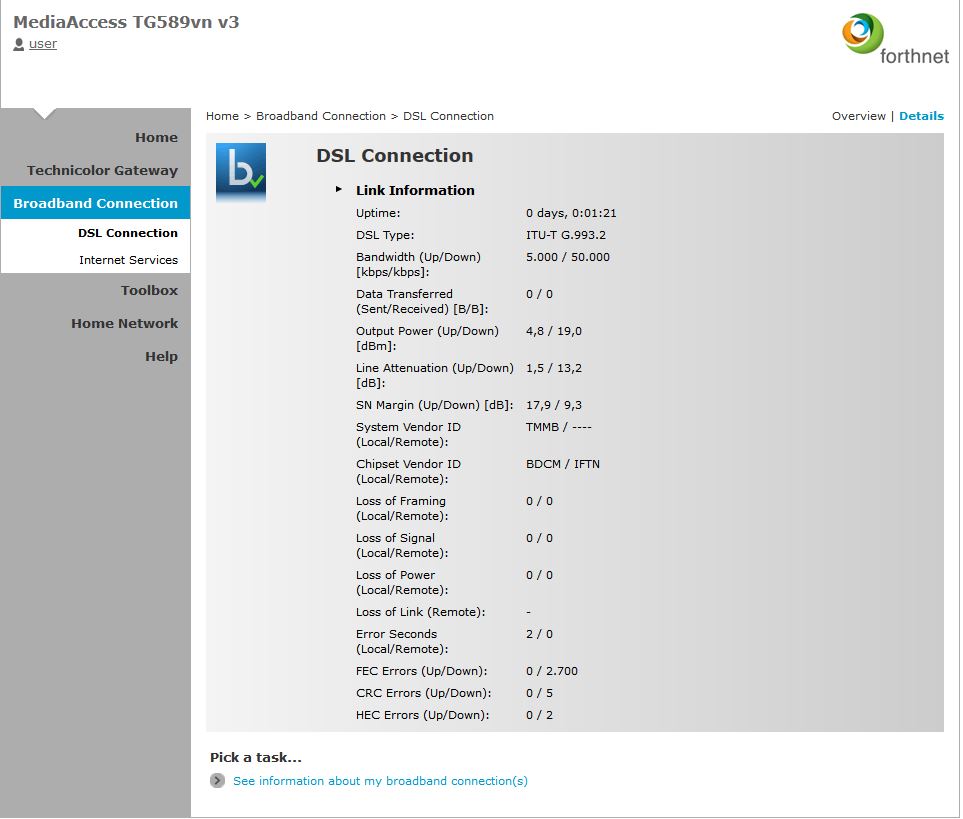Click the Loss of Link (Remote) label
Screen dimensions: 963x819
[x=421, y=612]
